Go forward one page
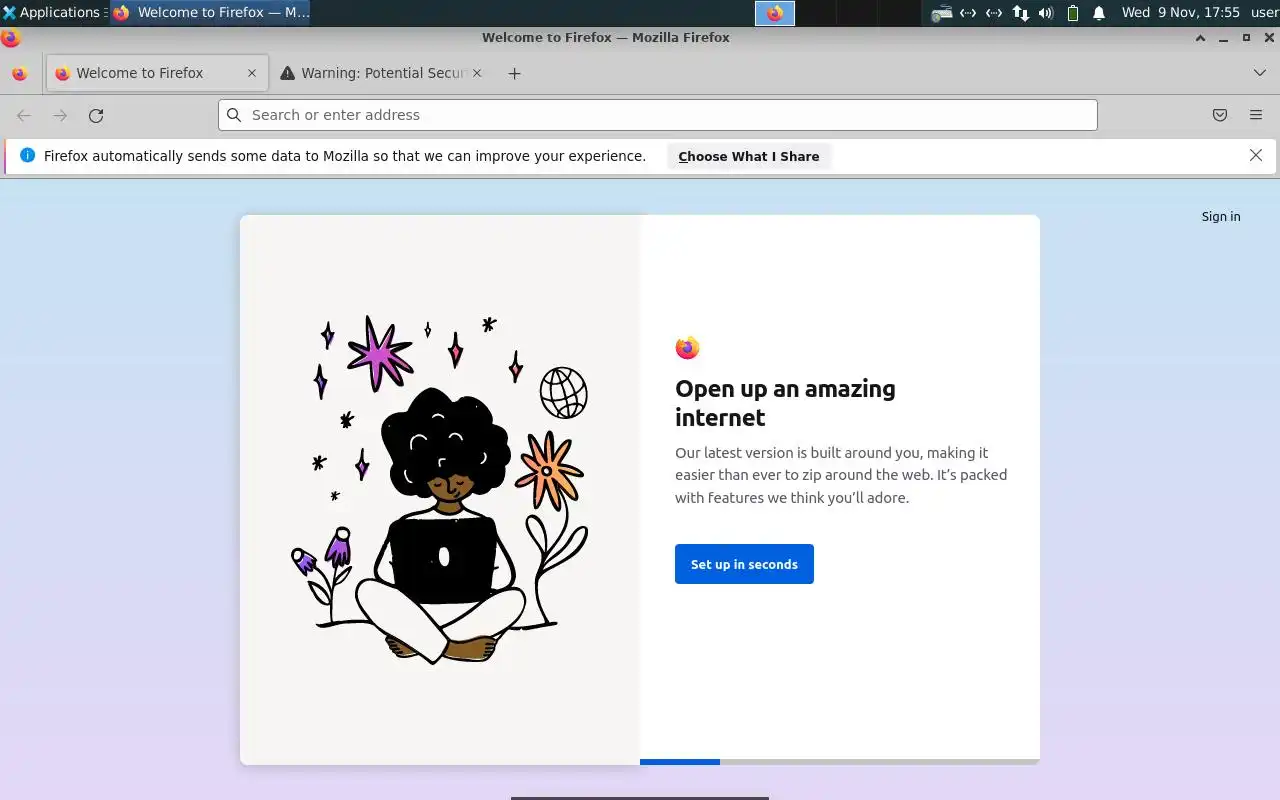Viewport: 1280px width, 800px height. click(60, 115)
